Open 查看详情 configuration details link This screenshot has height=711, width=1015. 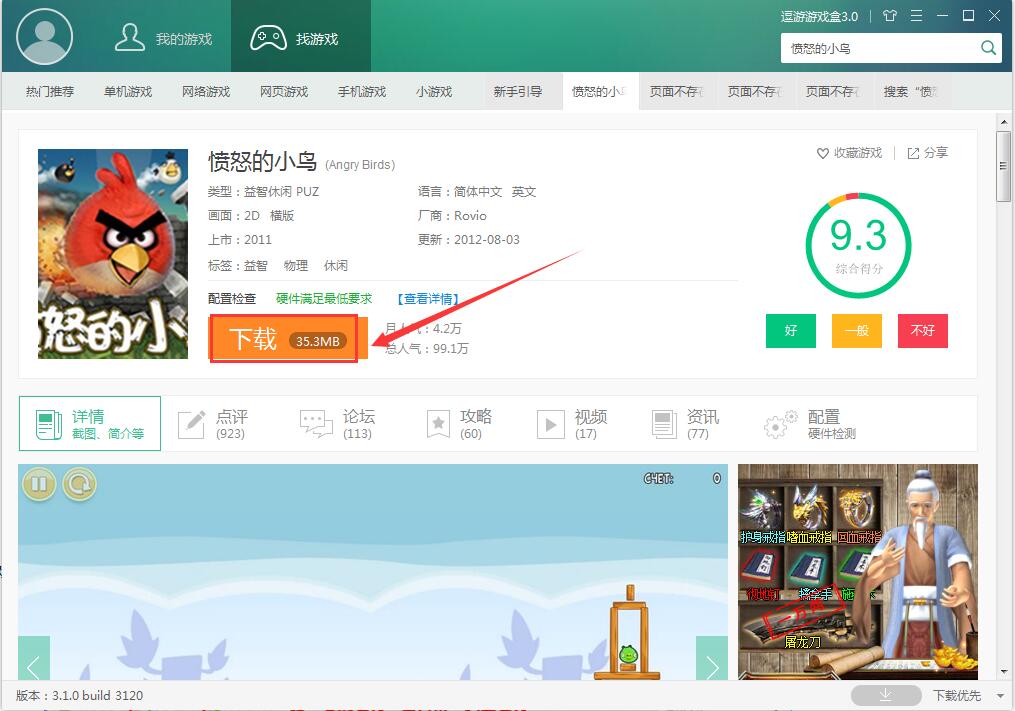[x=430, y=298]
